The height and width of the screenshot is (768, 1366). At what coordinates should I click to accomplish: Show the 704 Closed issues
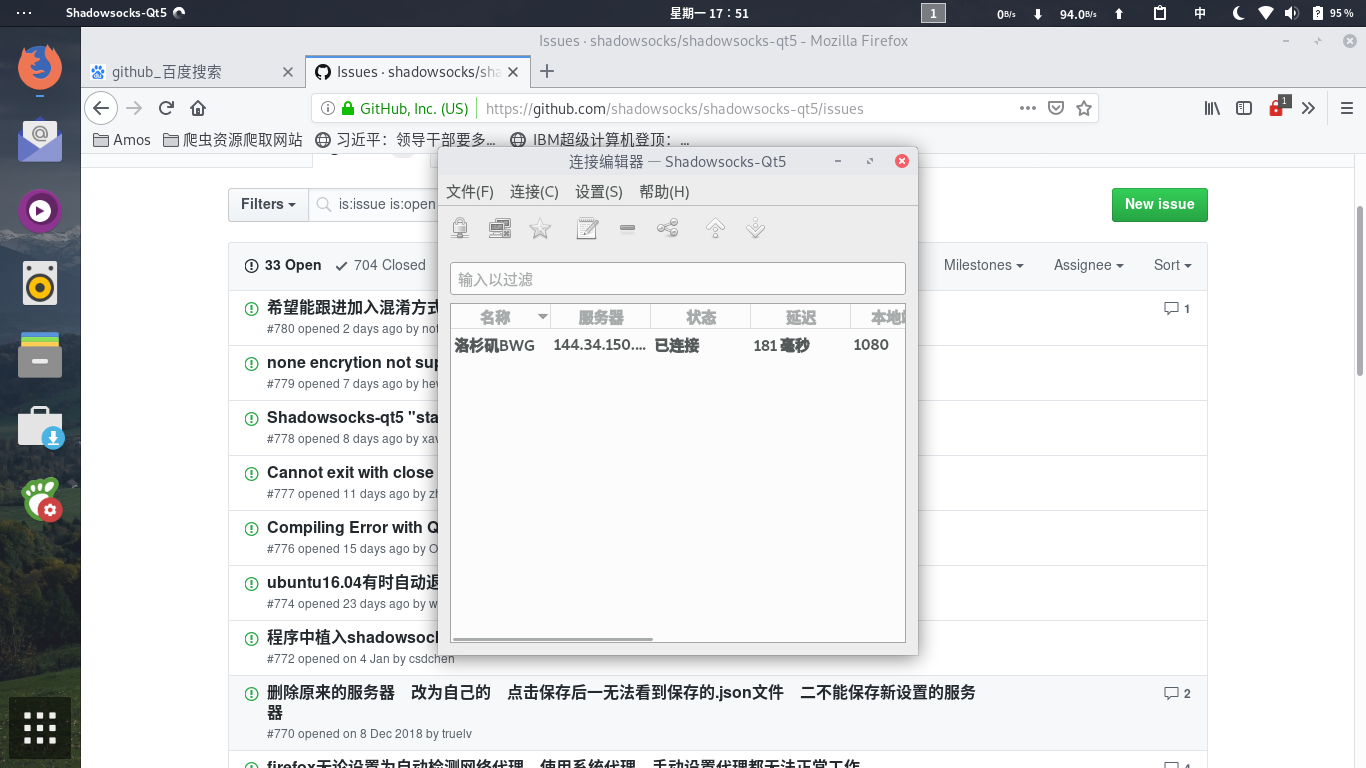pos(381,265)
